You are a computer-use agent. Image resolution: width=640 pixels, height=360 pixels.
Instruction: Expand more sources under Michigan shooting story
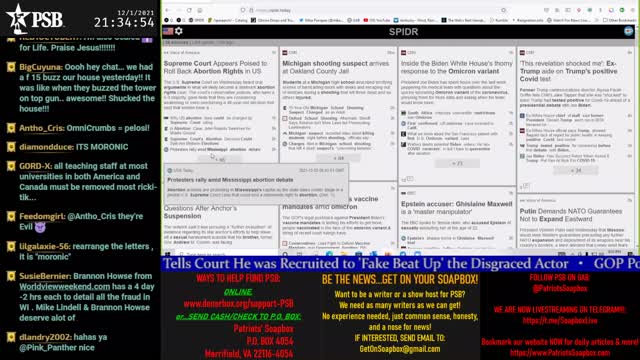pyautogui.click(x=338, y=158)
